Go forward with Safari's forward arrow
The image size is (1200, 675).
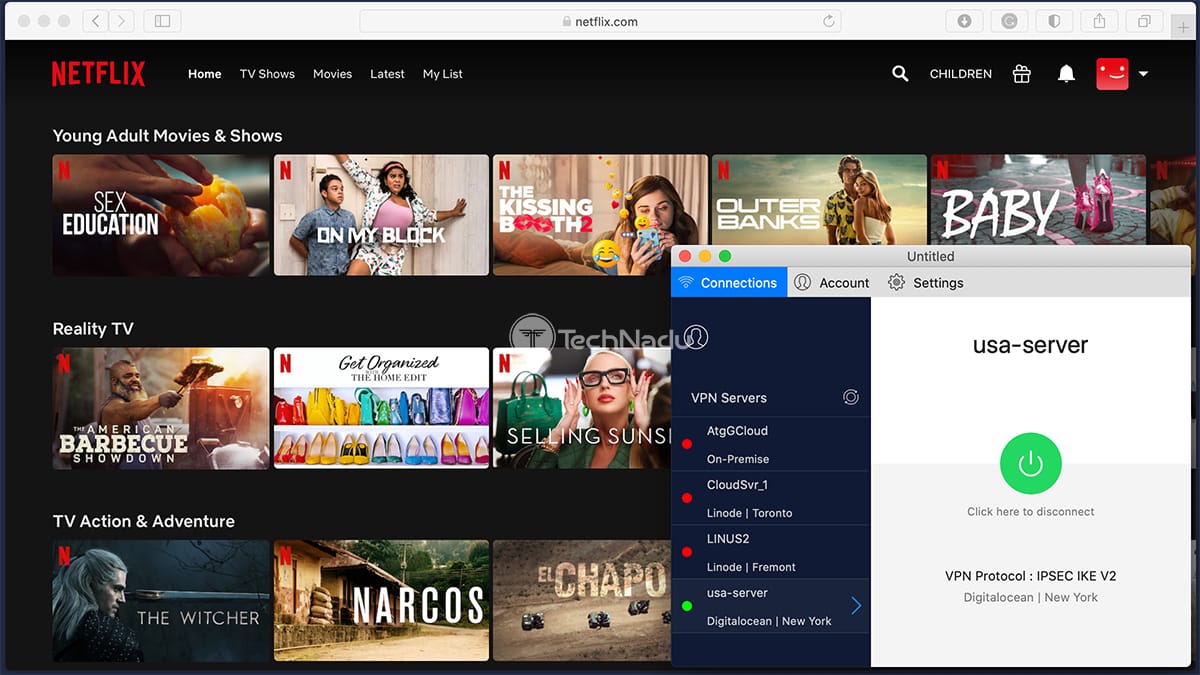(122, 21)
